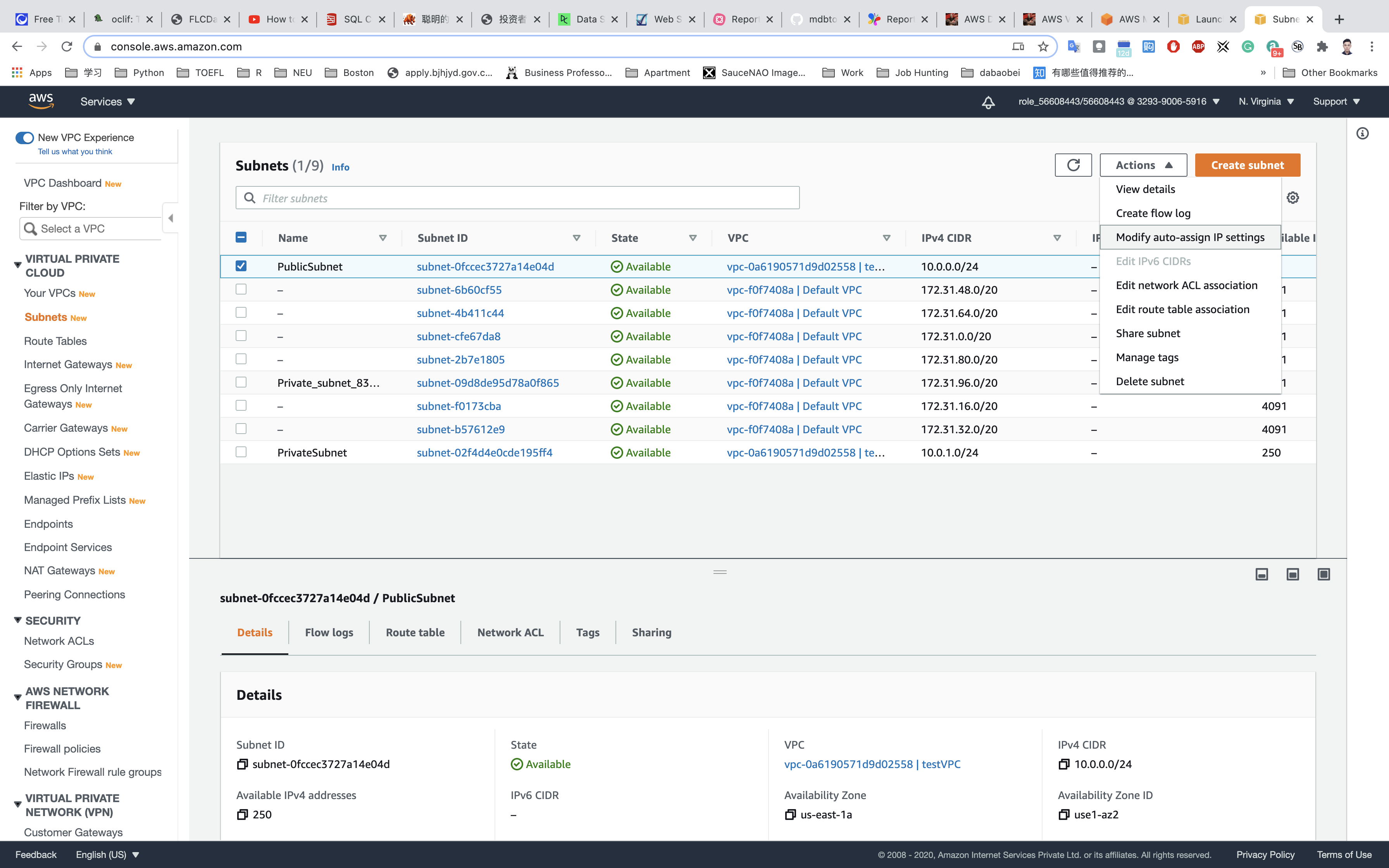This screenshot has height=868, width=1389.
Task: Open the subnet-6b60cf55 link
Action: coord(458,290)
